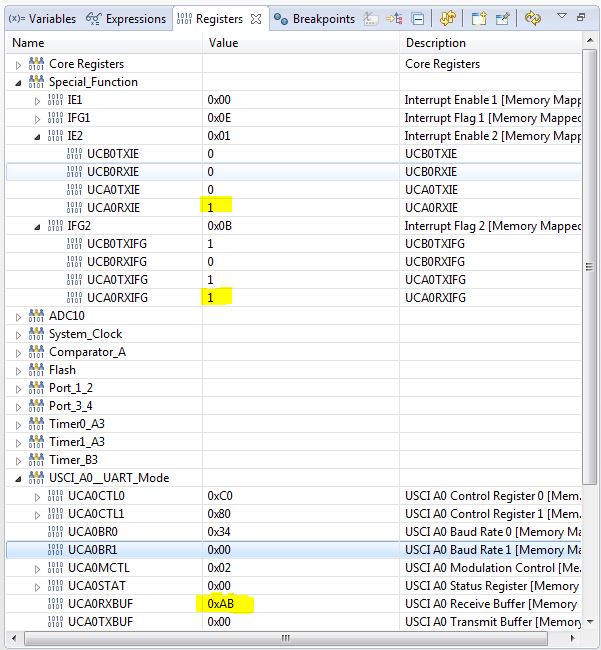Image resolution: width=601 pixels, height=650 pixels.
Task: Select the UCA0RXBUF value 0xAB
Action: (221, 604)
